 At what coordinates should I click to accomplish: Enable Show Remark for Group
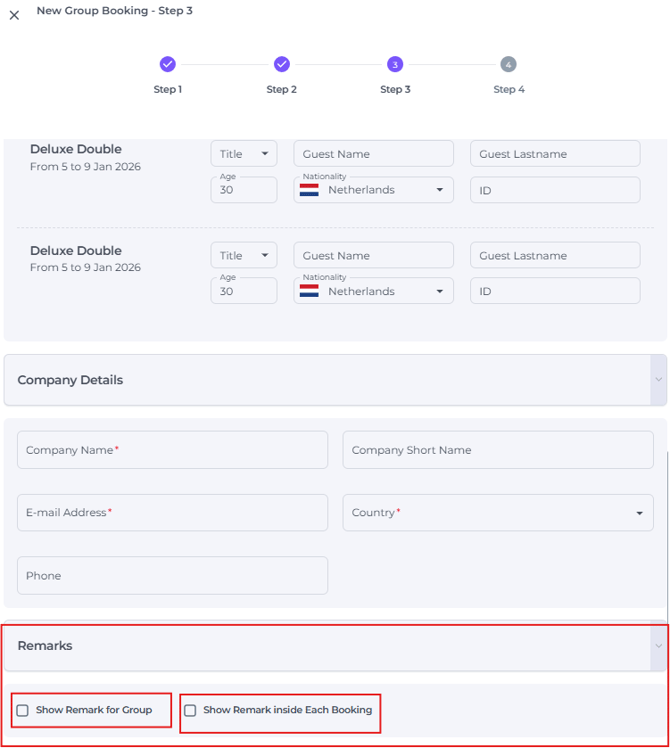pos(23,711)
